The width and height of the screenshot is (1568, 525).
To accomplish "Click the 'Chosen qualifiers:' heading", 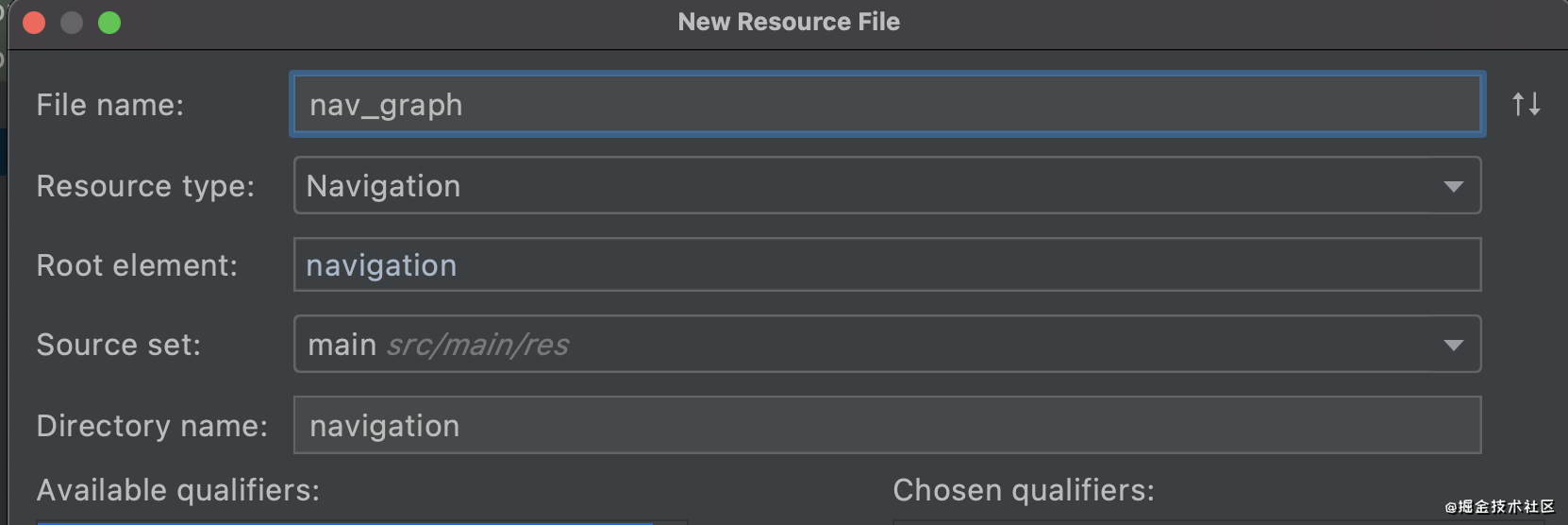I will pyautogui.click(x=1024, y=490).
